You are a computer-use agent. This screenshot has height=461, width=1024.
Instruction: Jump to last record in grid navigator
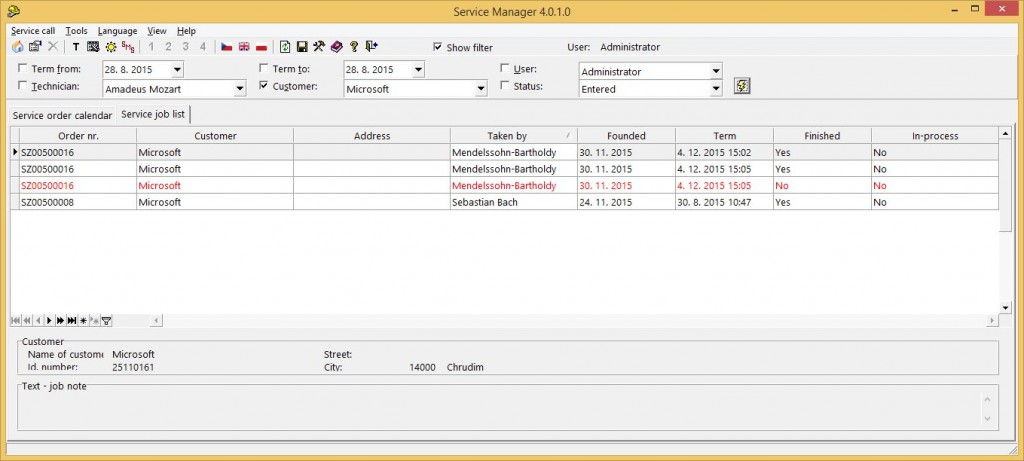(72, 320)
